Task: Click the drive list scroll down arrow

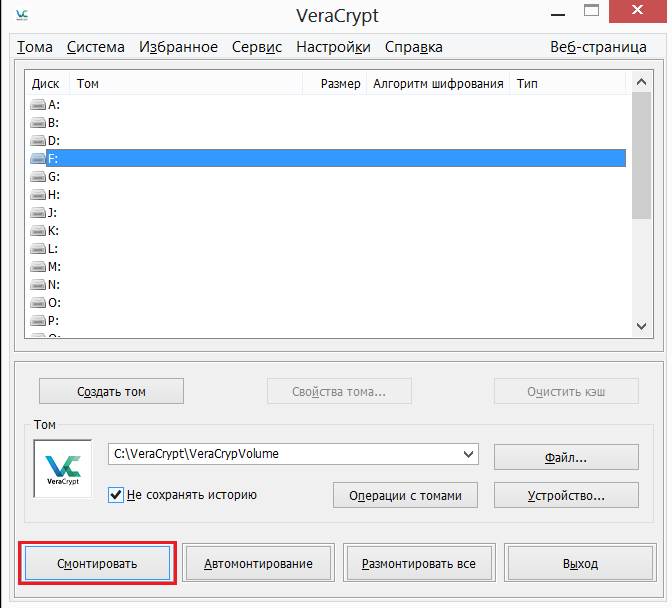Action: (641, 326)
